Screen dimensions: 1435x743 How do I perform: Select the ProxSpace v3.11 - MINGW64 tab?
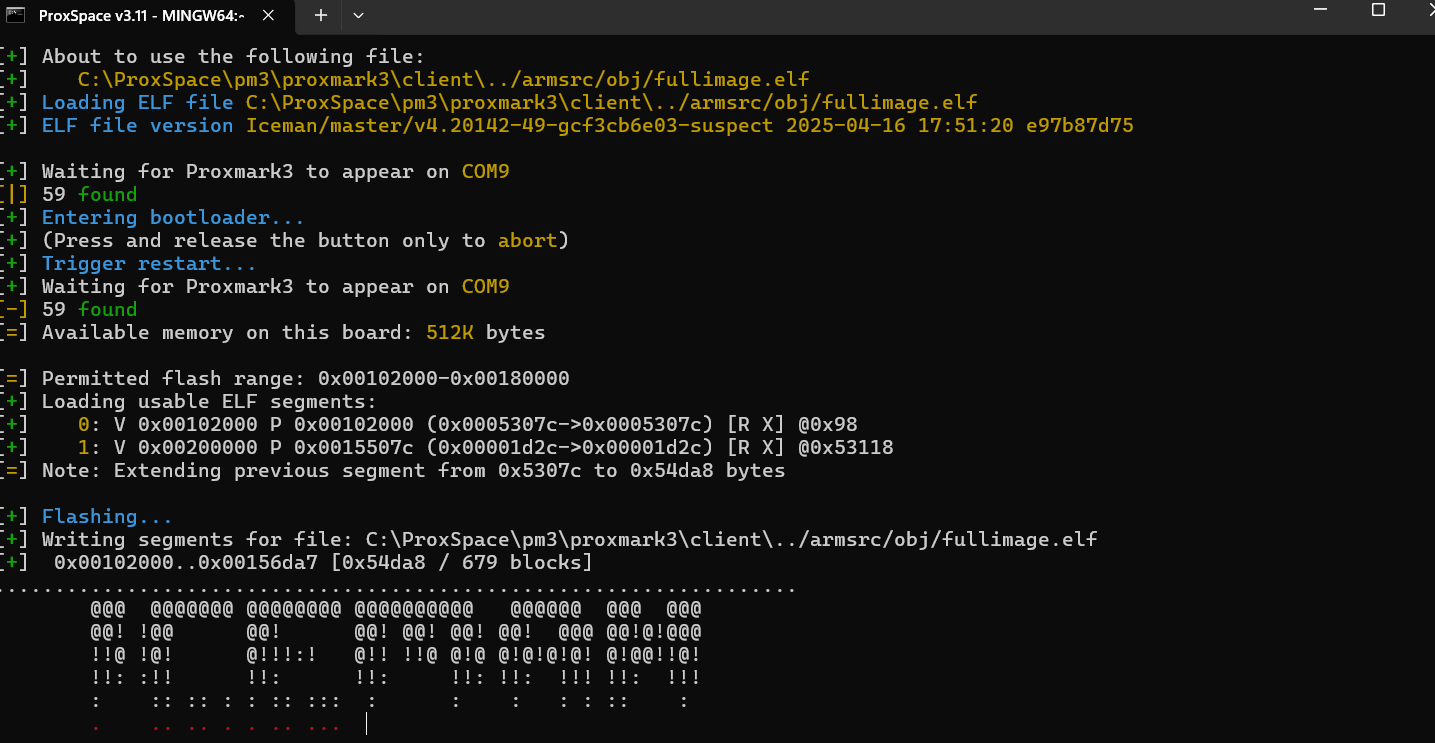click(150, 16)
